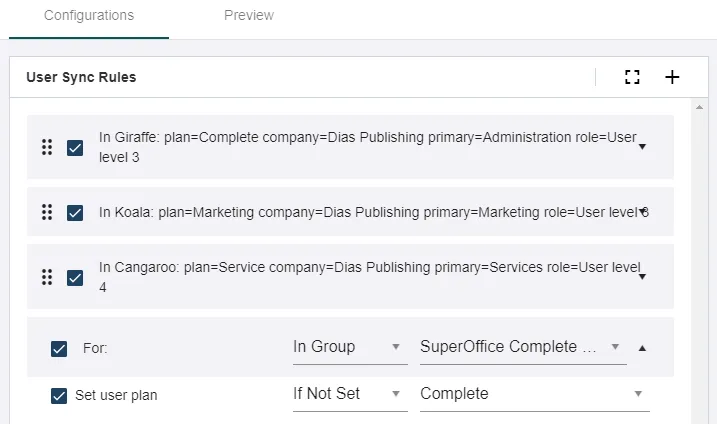Image resolution: width=717 pixels, height=424 pixels.
Task: Expand the Cangaroo rule arrow
Action: tap(642, 277)
